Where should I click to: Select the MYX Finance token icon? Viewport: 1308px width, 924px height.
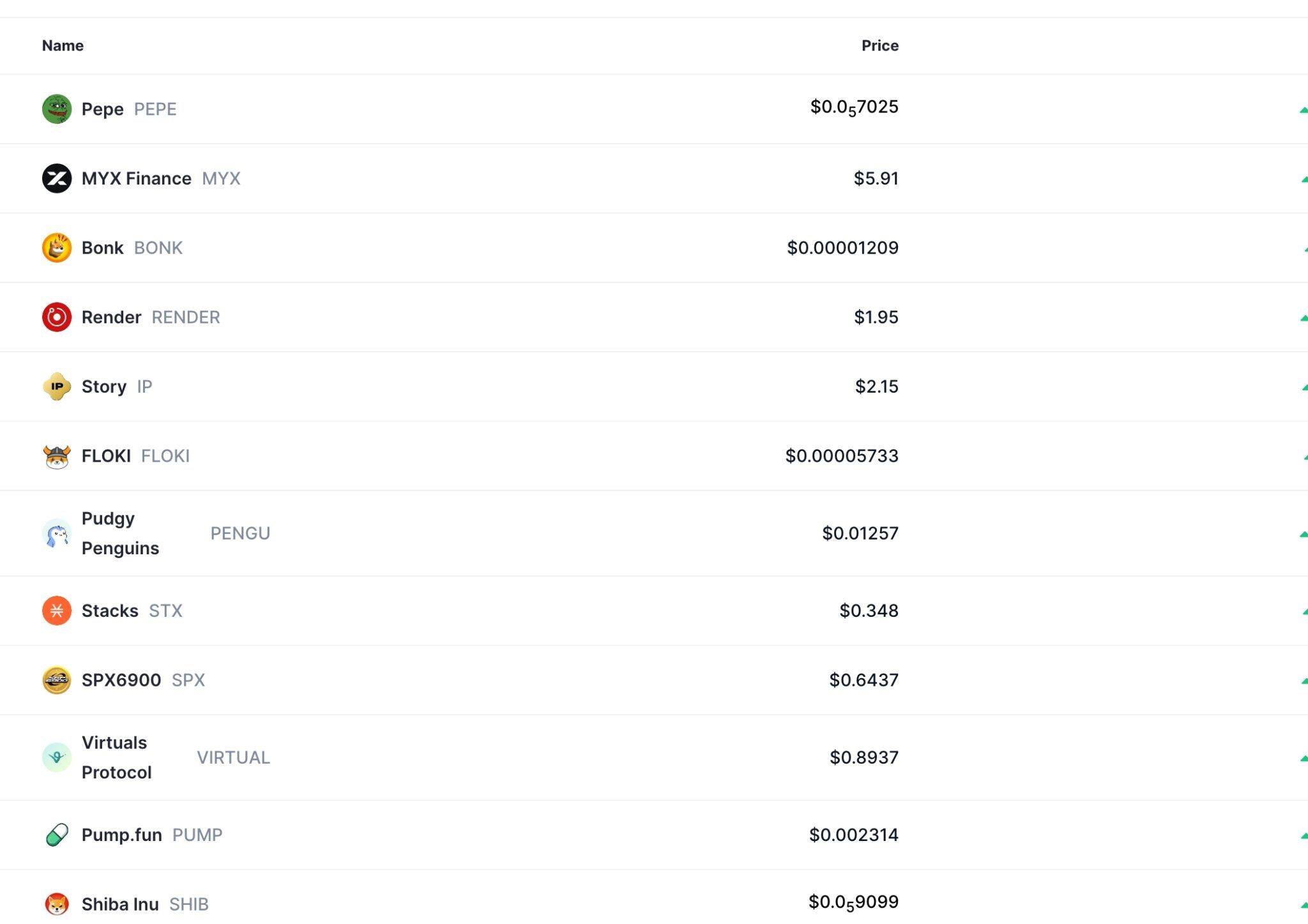point(57,178)
